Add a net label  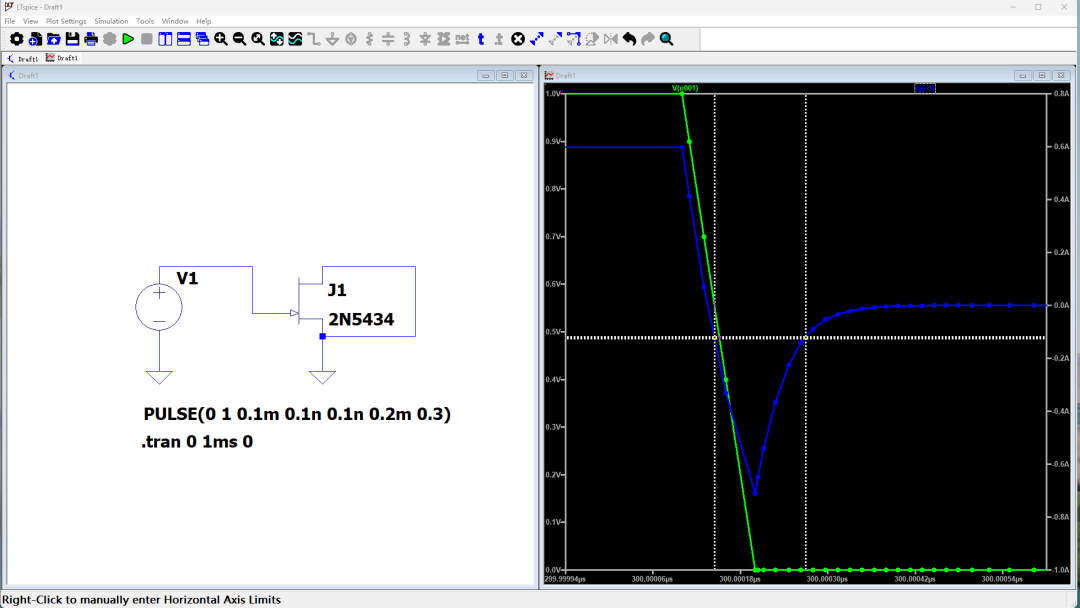click(x=463, y=39)
